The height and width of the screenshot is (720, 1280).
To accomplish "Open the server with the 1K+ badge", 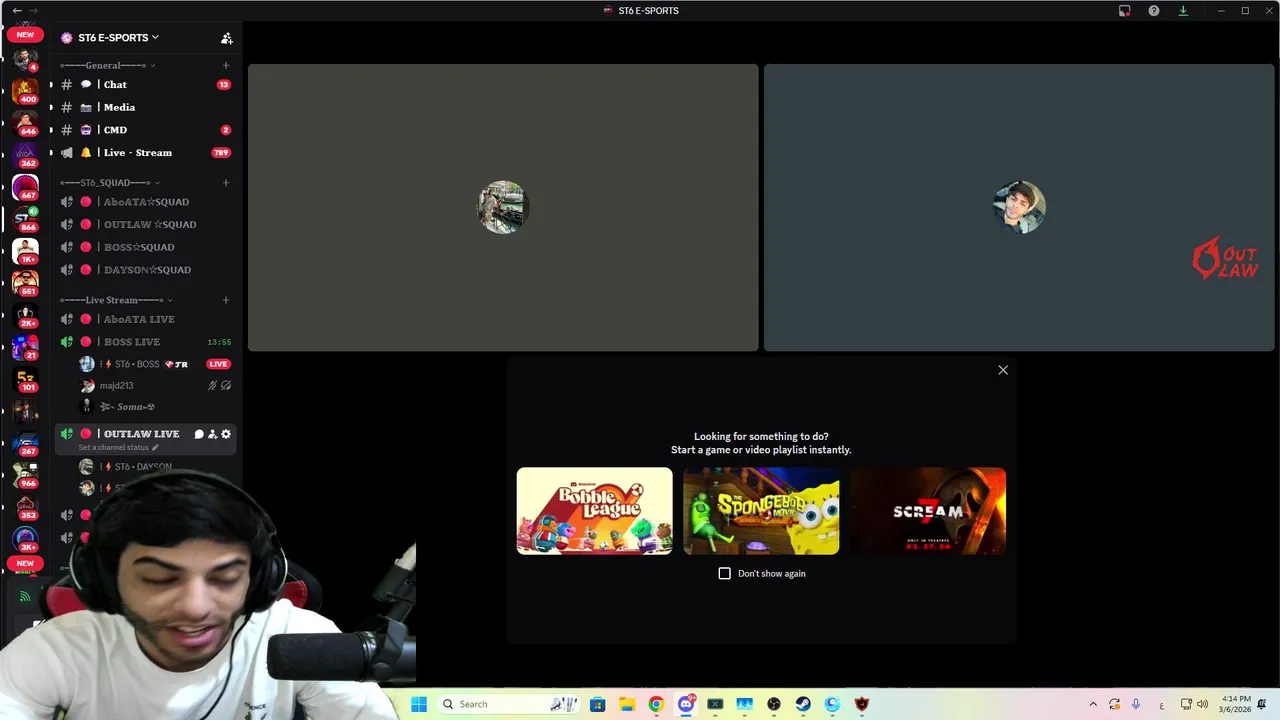I will click(25, 250).
